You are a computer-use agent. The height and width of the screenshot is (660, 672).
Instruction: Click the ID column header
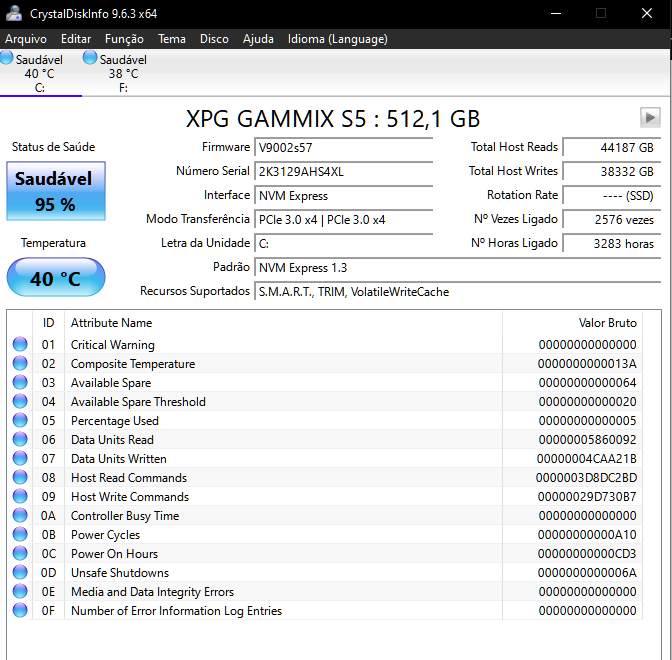[x=48, y=323]
